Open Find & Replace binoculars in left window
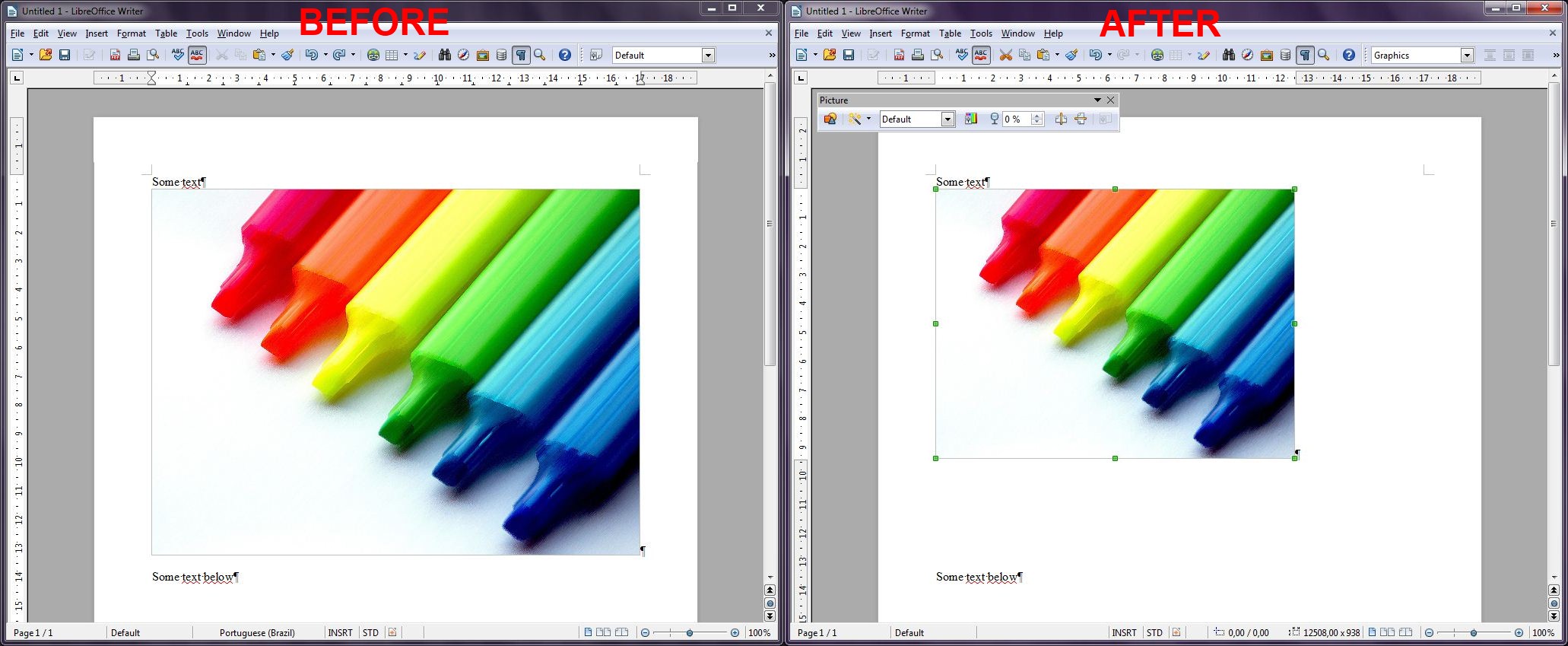 445,55
